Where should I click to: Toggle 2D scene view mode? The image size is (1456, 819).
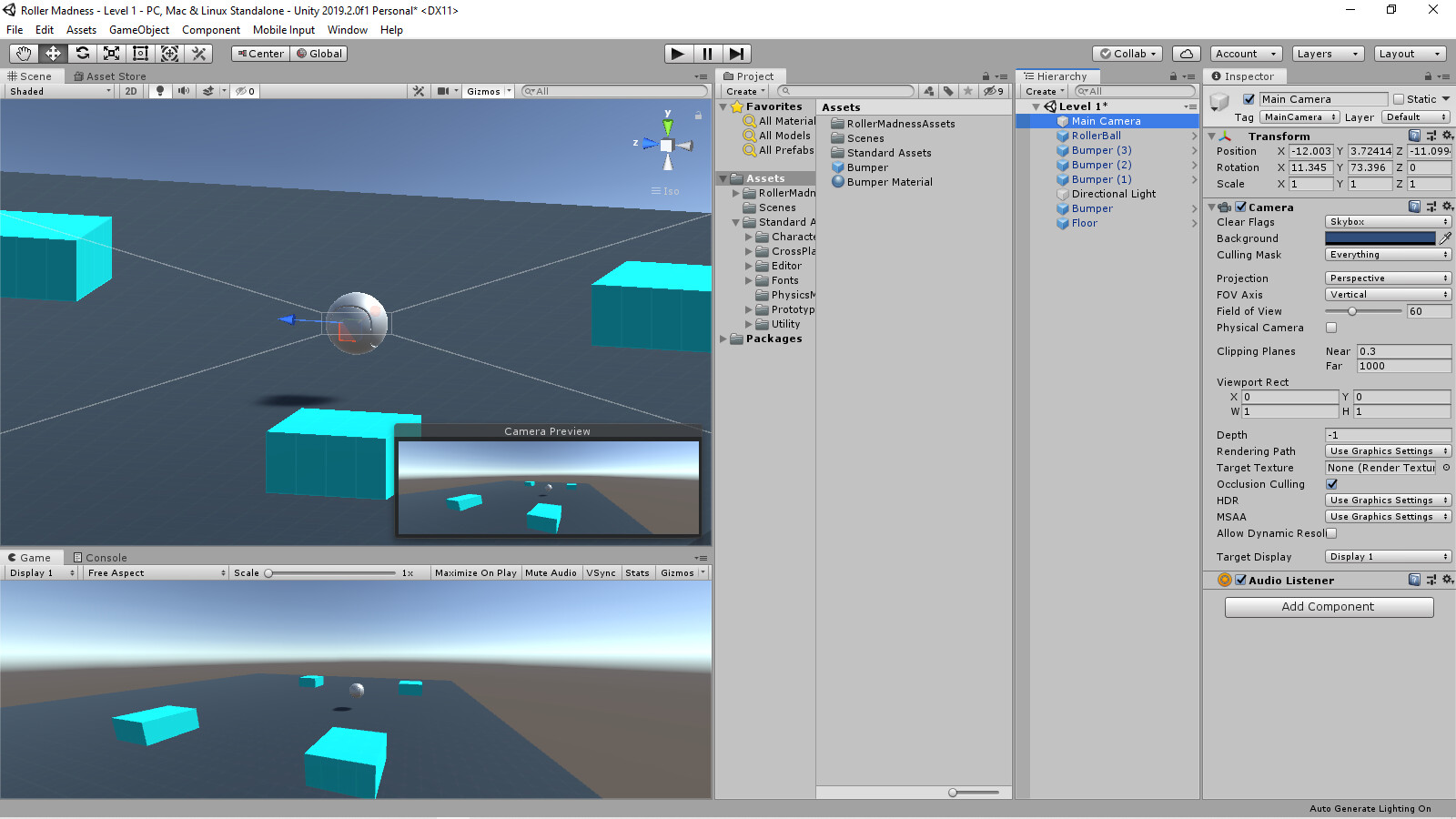131,91
